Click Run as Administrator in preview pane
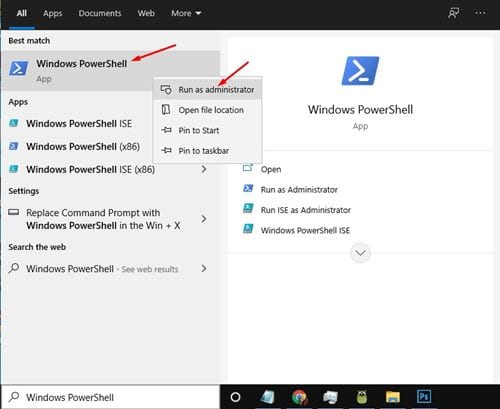This screenshot has height=409, width=500. (x=299, y=190)
